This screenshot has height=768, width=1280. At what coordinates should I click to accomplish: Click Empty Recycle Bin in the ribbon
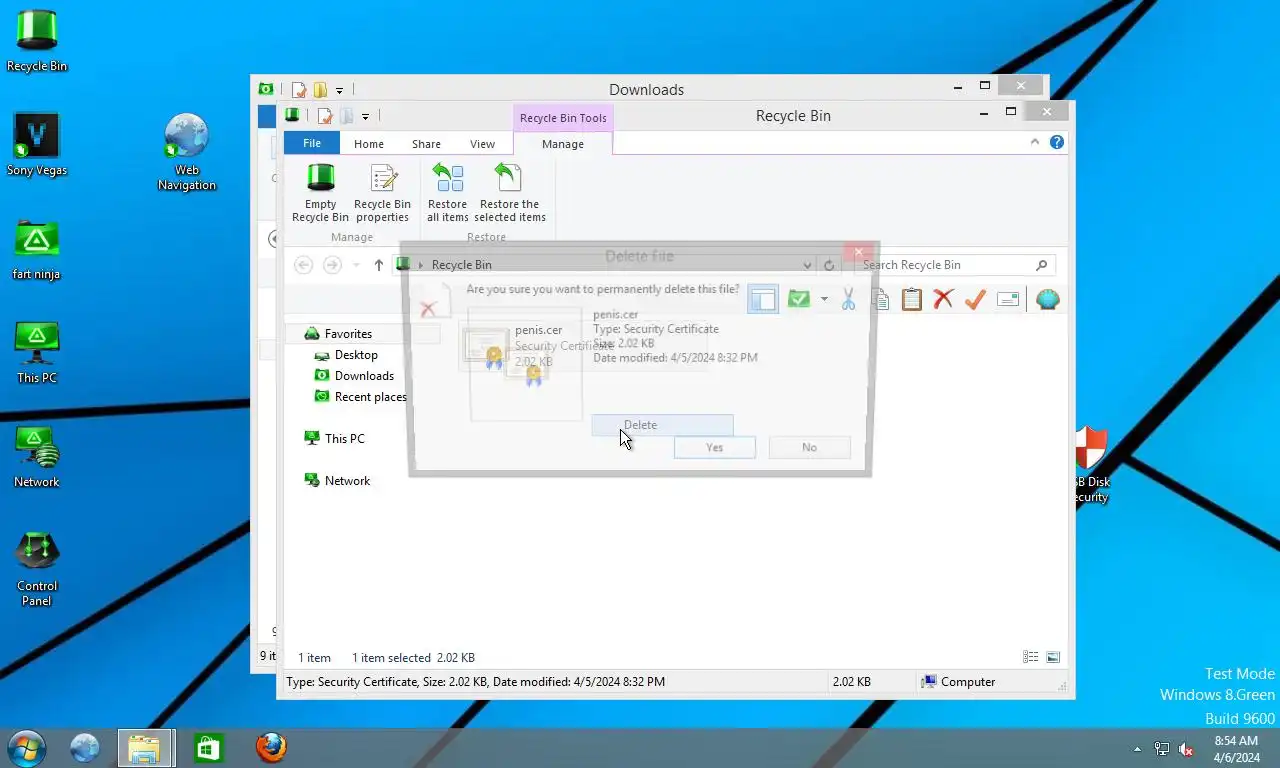click(x=320, y=193)
